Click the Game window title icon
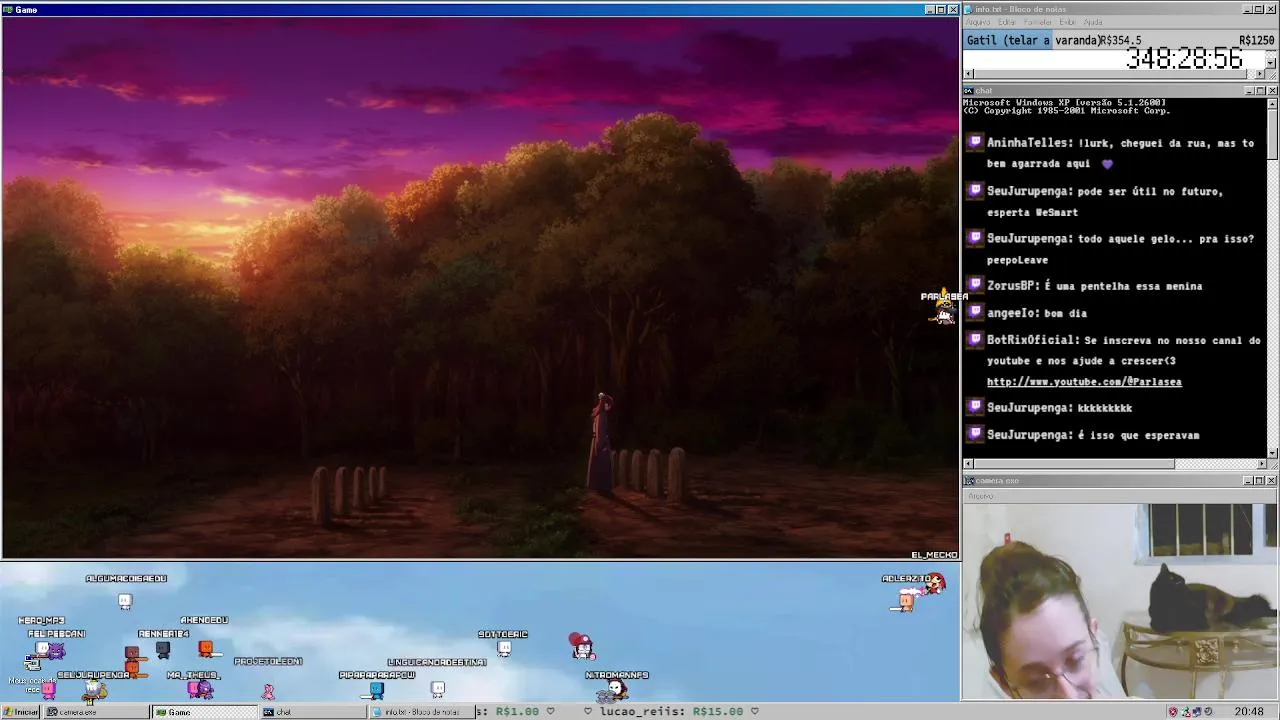This screenshot has width=1280, height=720. (8, 9)
